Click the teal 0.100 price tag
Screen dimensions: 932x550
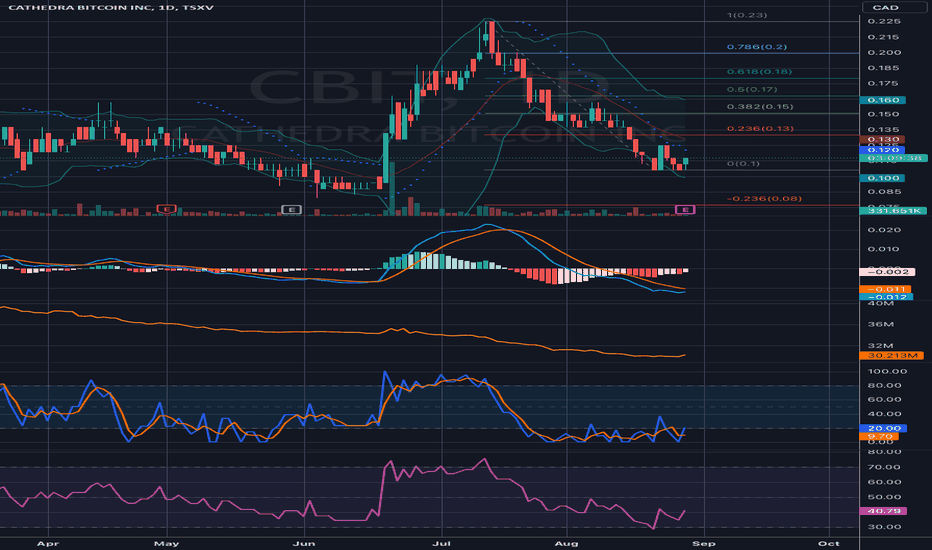pyautogui.click(x=883, y=178)
